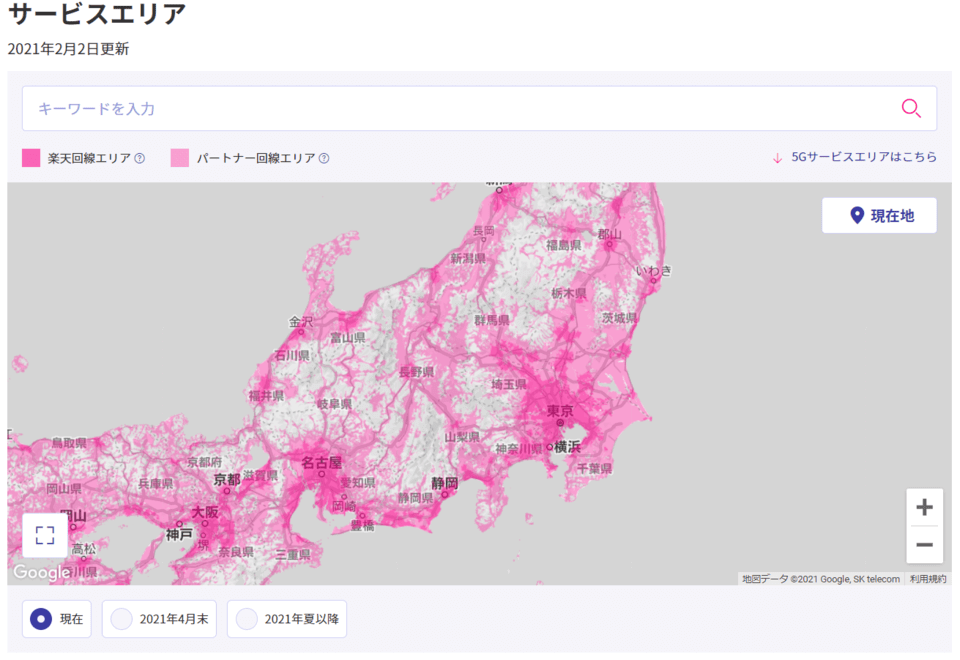Click the 茨城県 prefecture label
This screenshot has width=960, height=660.
click(x=620, y=318)
